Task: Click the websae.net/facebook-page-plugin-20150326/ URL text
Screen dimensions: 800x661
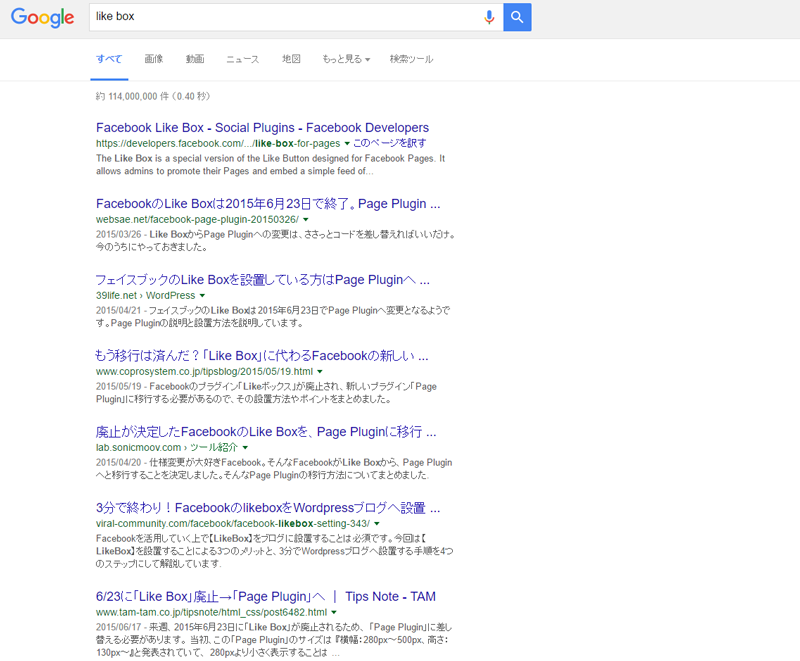Action: (197, 220)
